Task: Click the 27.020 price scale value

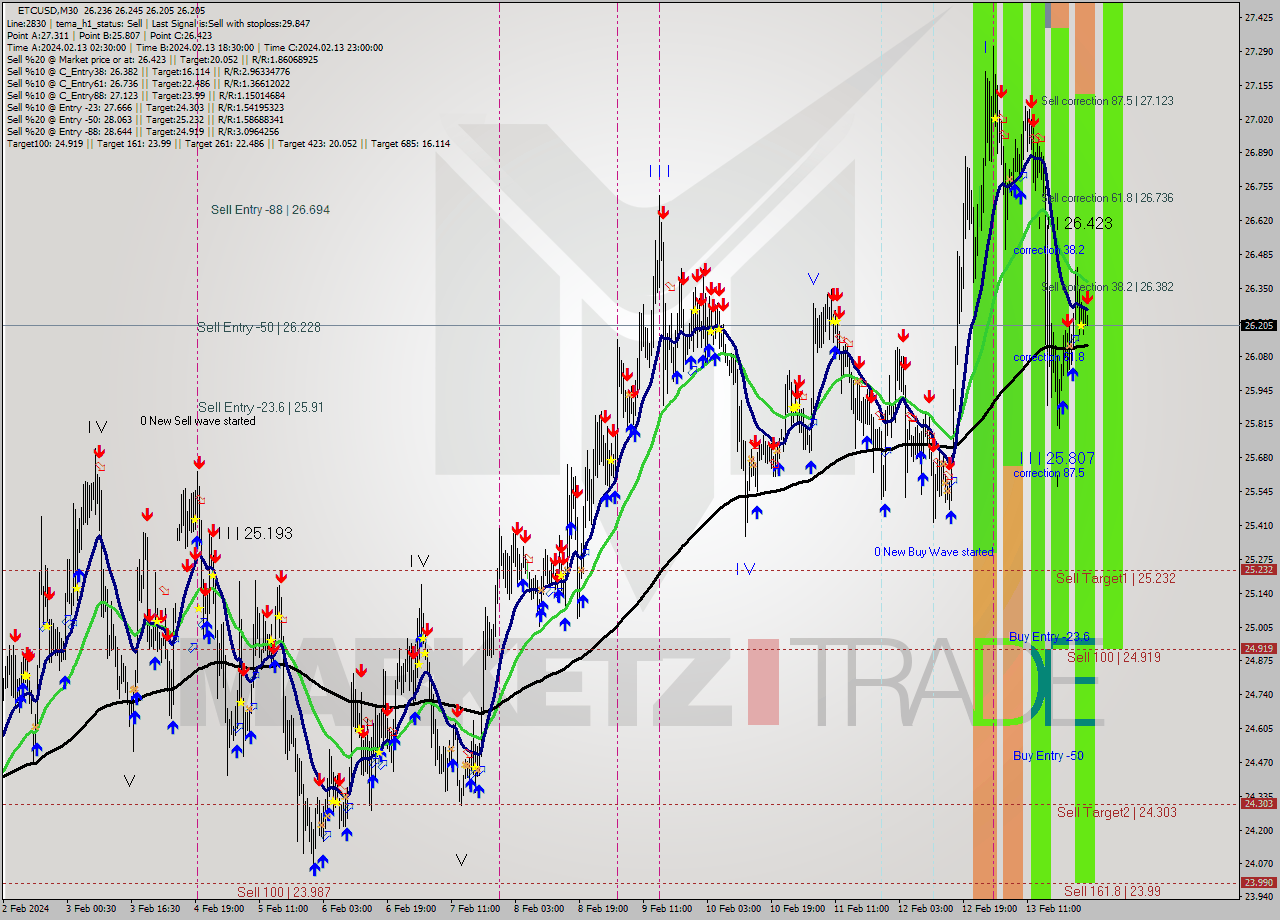Action: 1258,120
